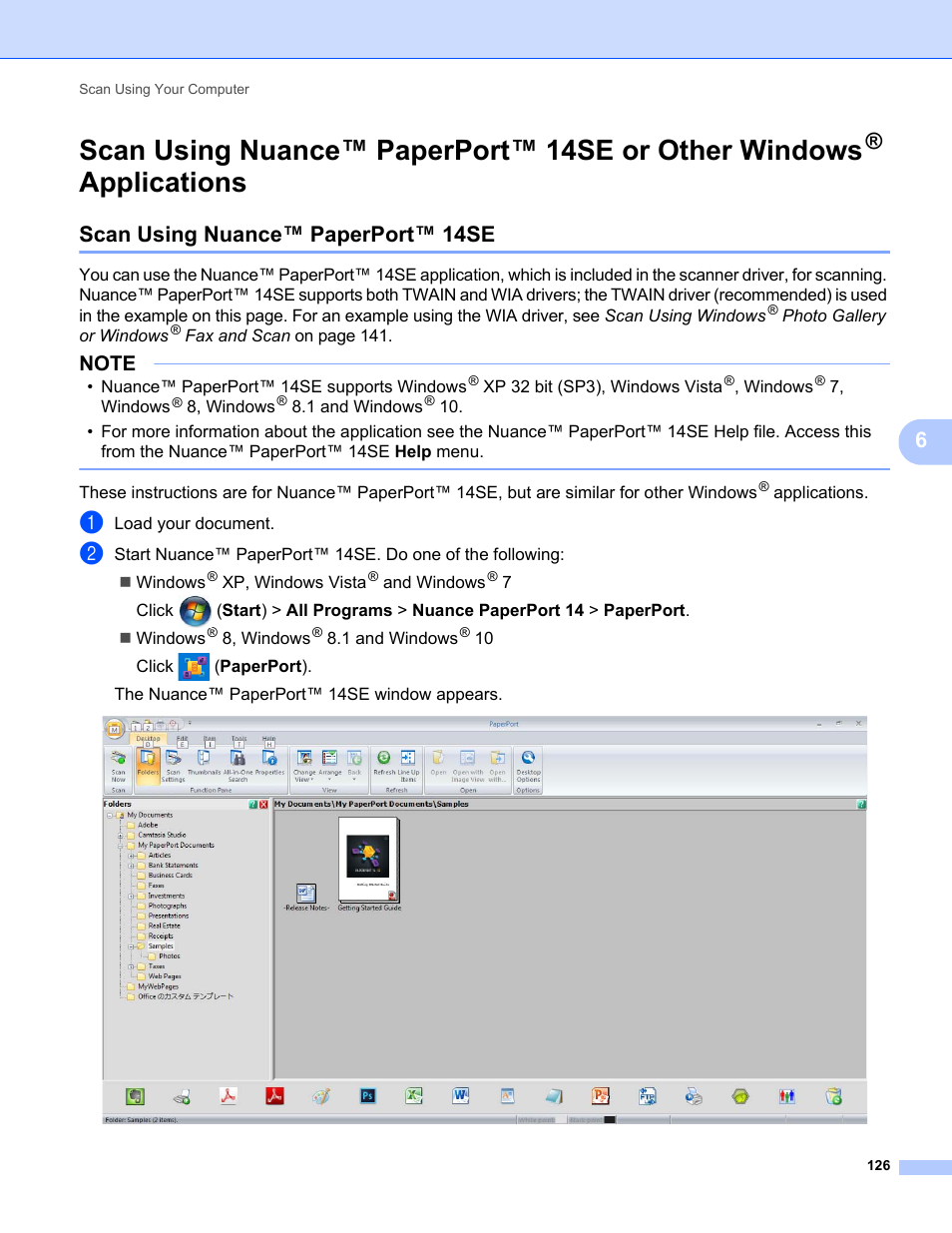Click the White point swatch in status bar
952x1233 pixels.
click(x=560, y=1120)
